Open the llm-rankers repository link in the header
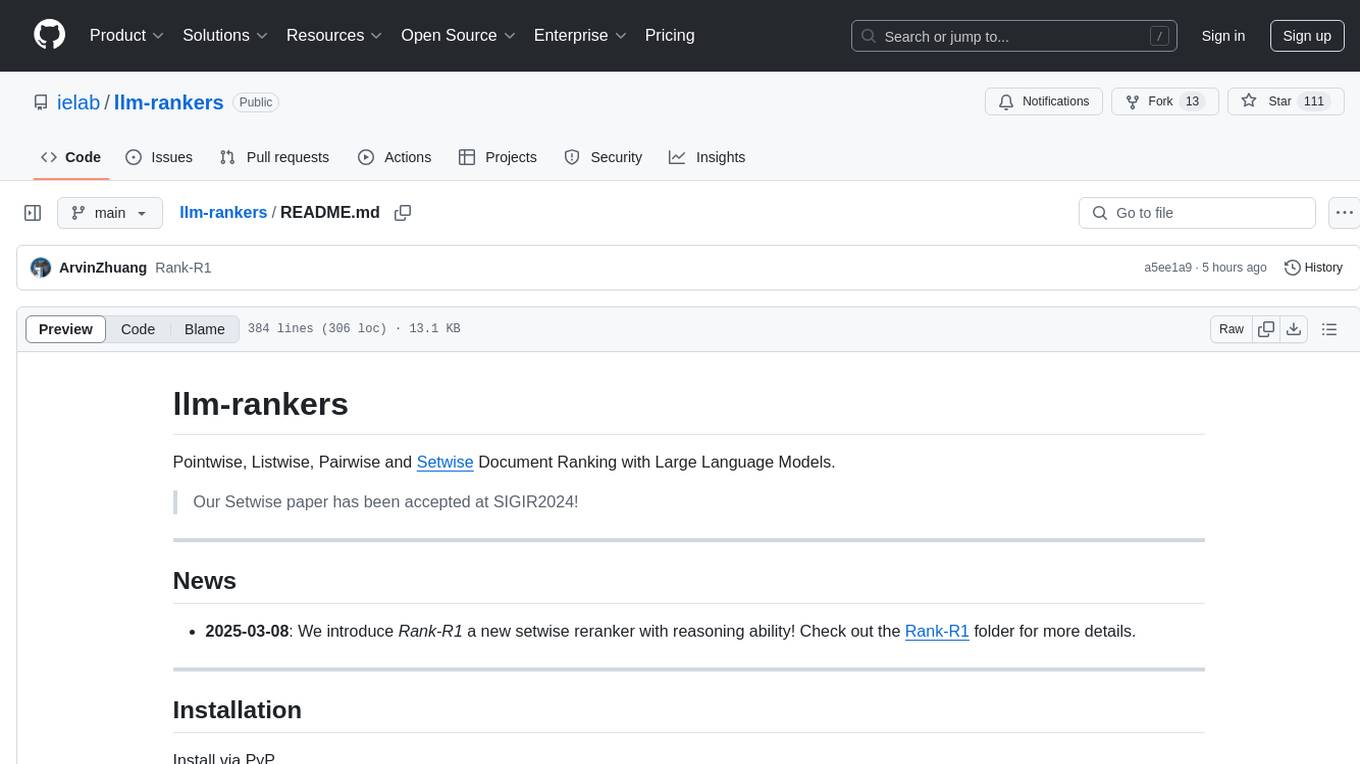The height and width of the screenshot is (764, 1360). [x=169, y=102]
